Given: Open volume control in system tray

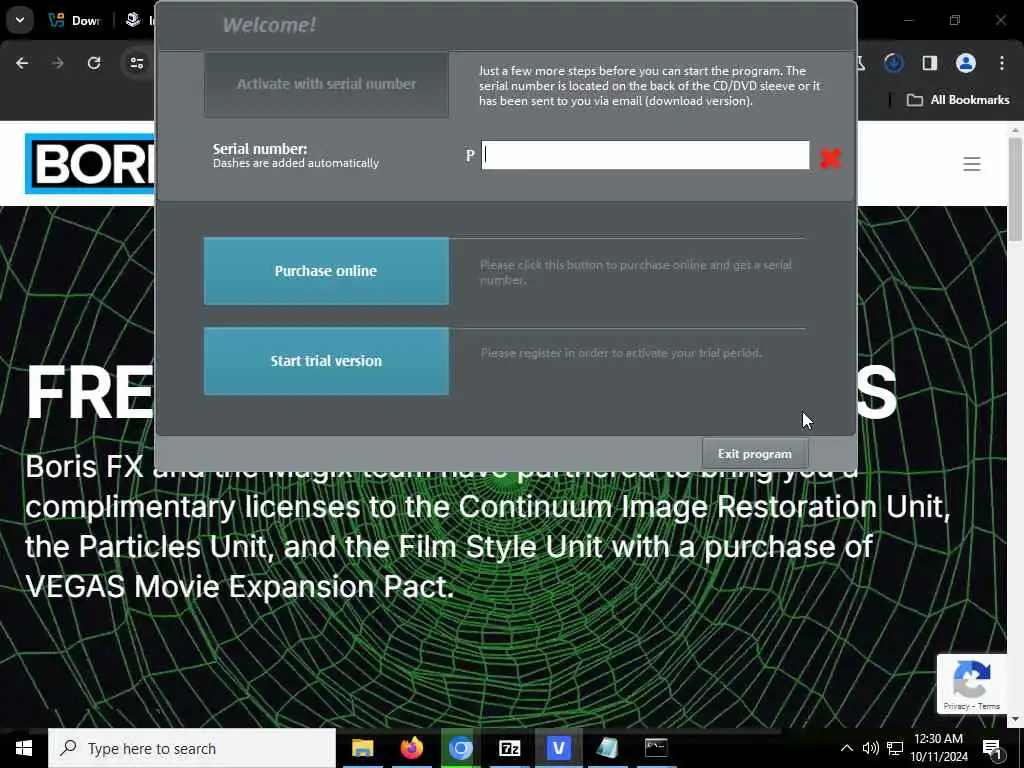Looking at the screenshot, I should pyautogui.click(x=871, y=748).
